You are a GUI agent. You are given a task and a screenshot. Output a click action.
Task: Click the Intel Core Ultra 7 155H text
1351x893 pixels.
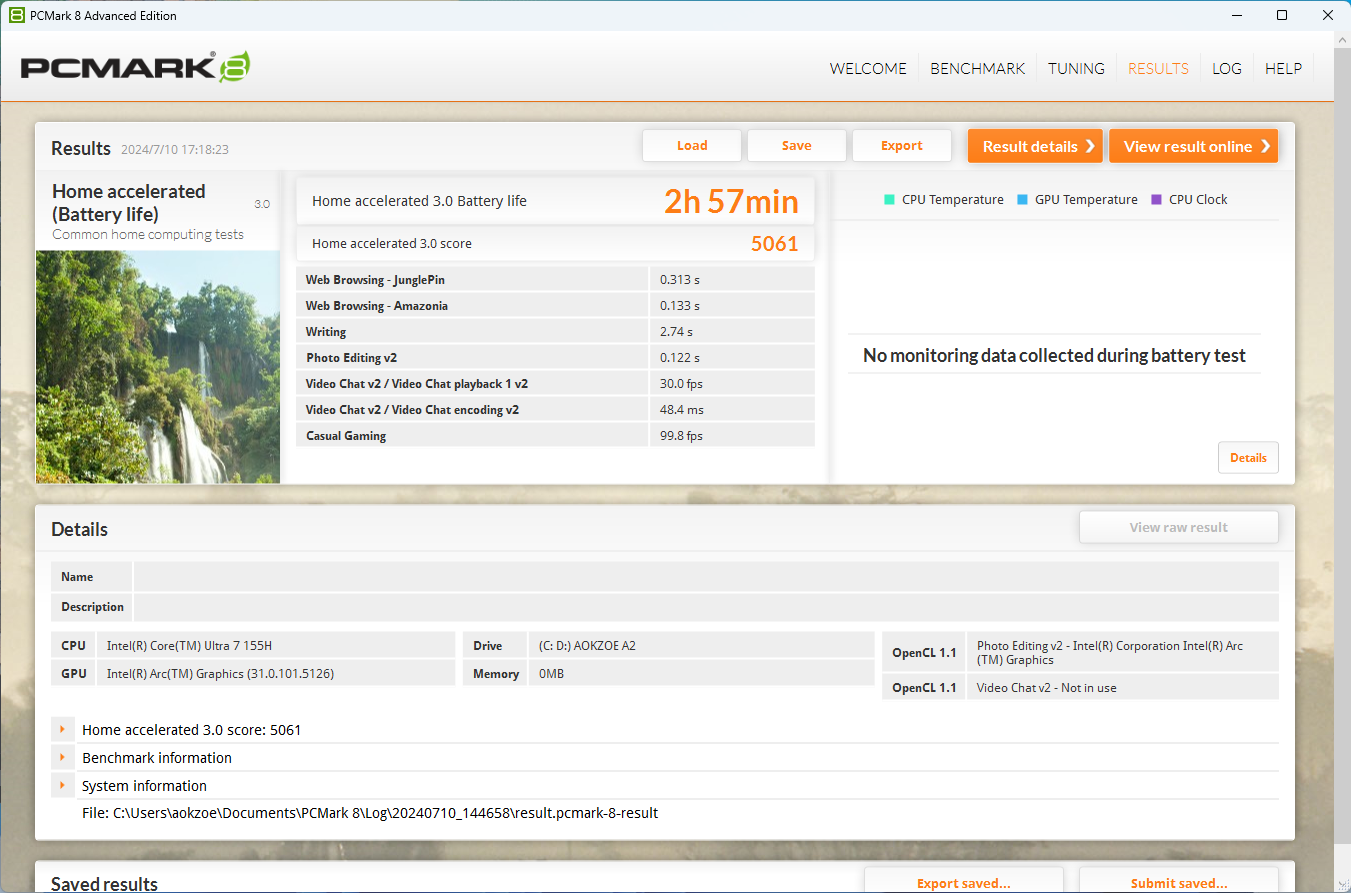coord(188,645)
